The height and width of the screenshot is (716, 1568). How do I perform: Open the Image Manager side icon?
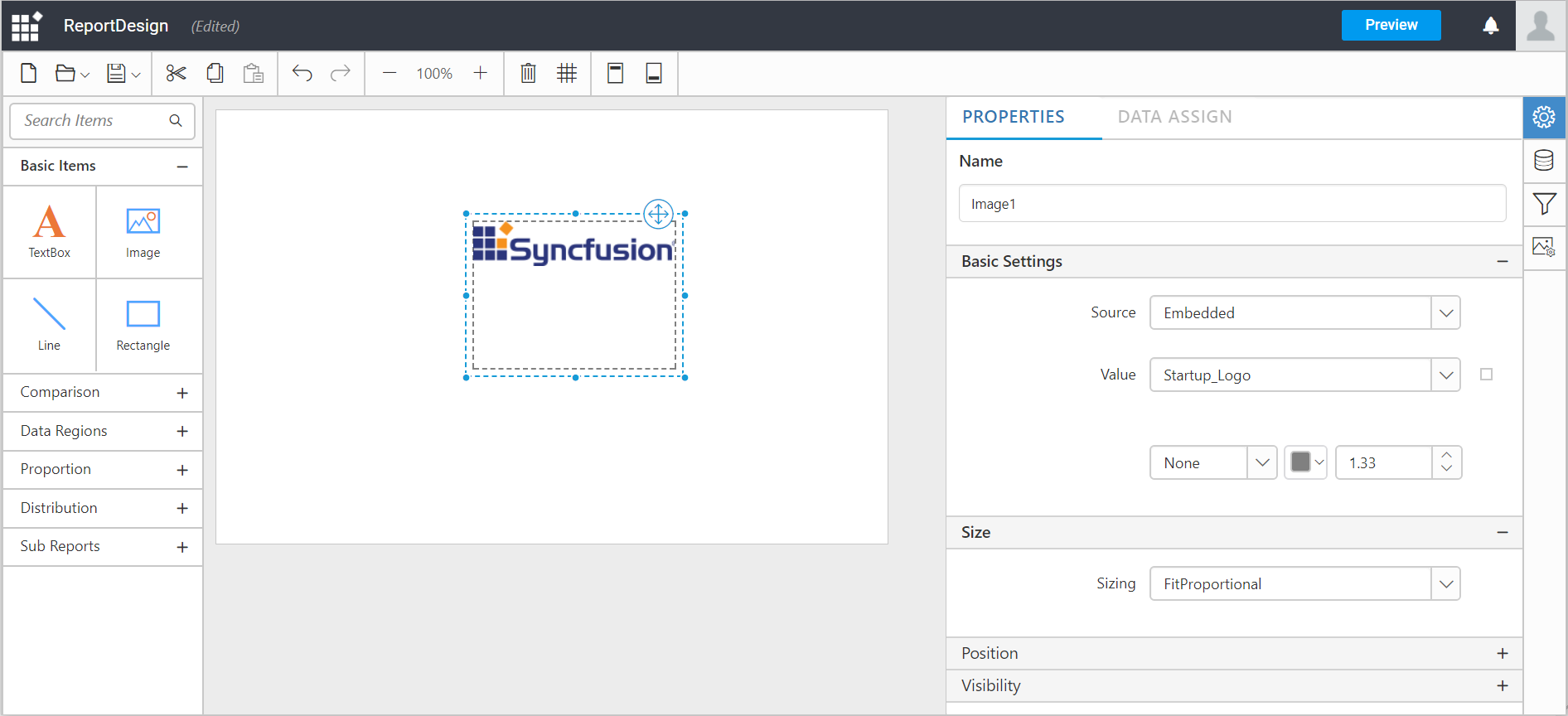coord(1544,247)
